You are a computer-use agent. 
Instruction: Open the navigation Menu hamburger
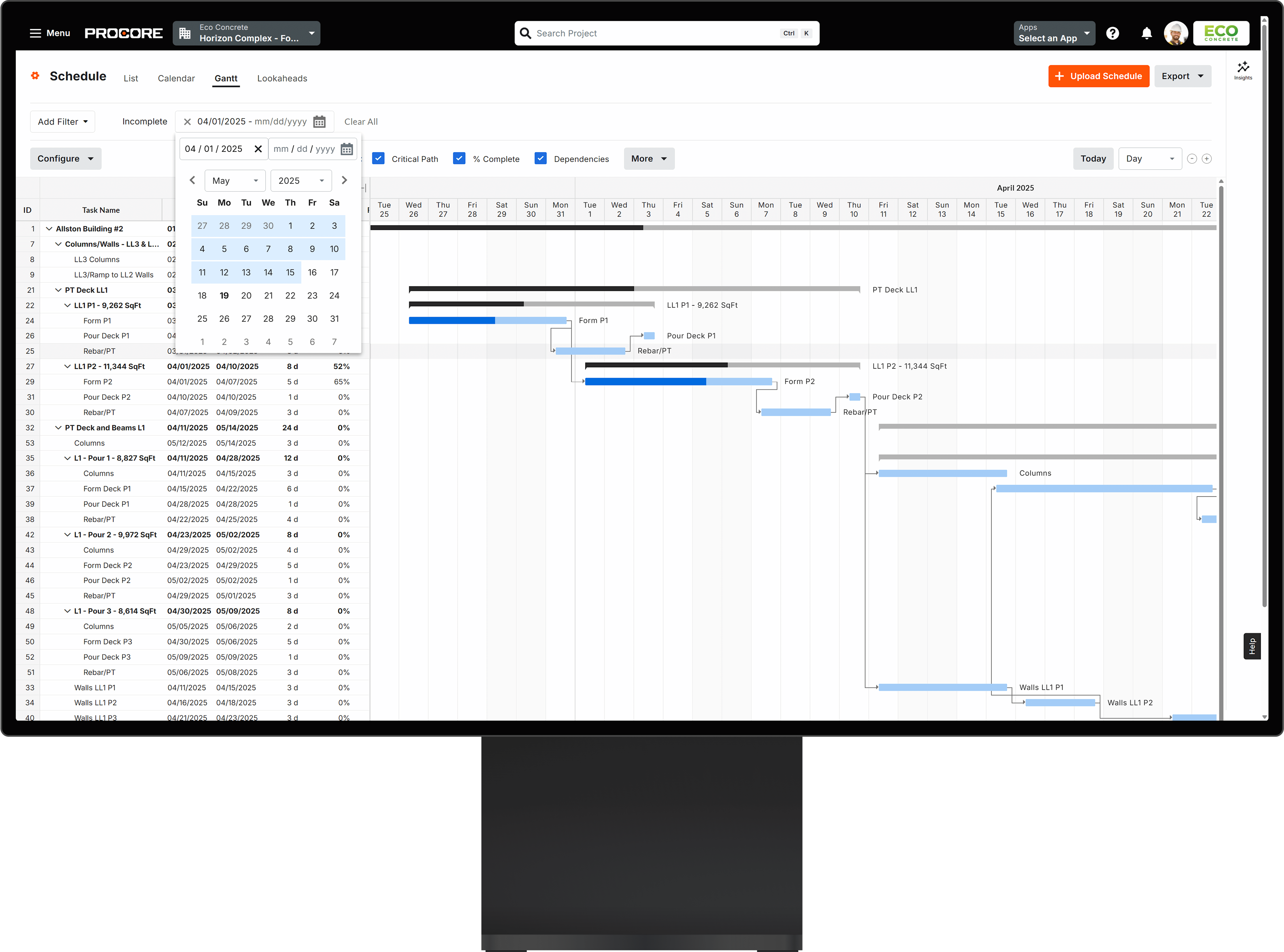coord(36,33)
